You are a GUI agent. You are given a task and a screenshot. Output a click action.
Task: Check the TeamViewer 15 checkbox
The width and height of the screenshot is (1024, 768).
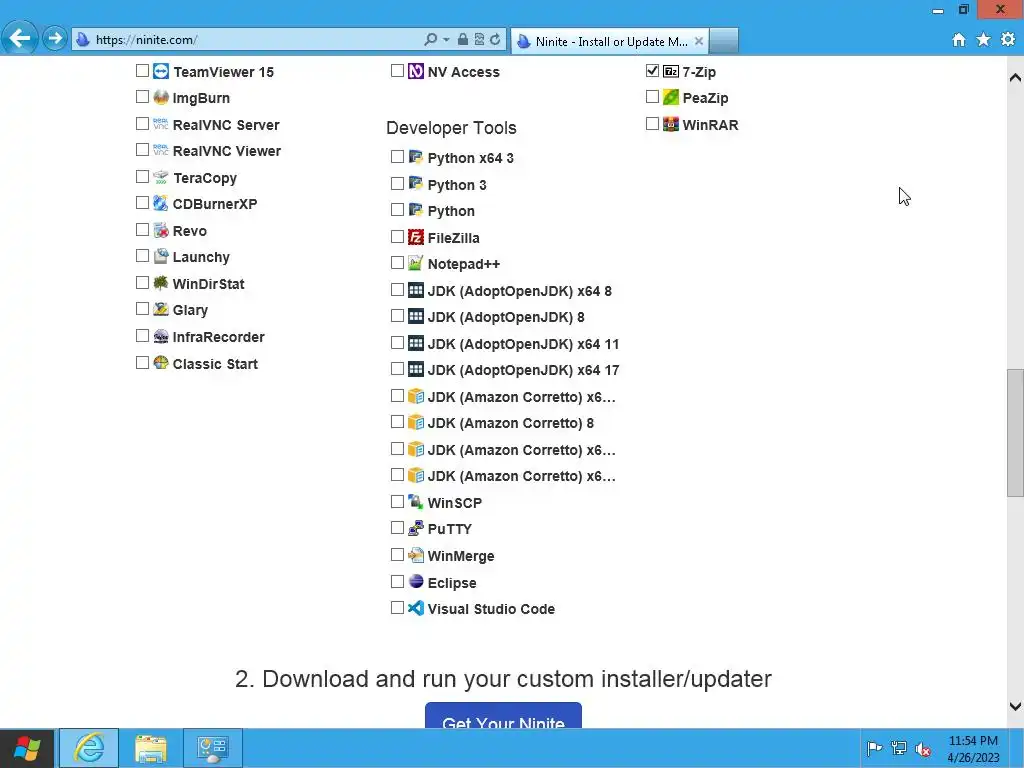[x=142, y=71]
